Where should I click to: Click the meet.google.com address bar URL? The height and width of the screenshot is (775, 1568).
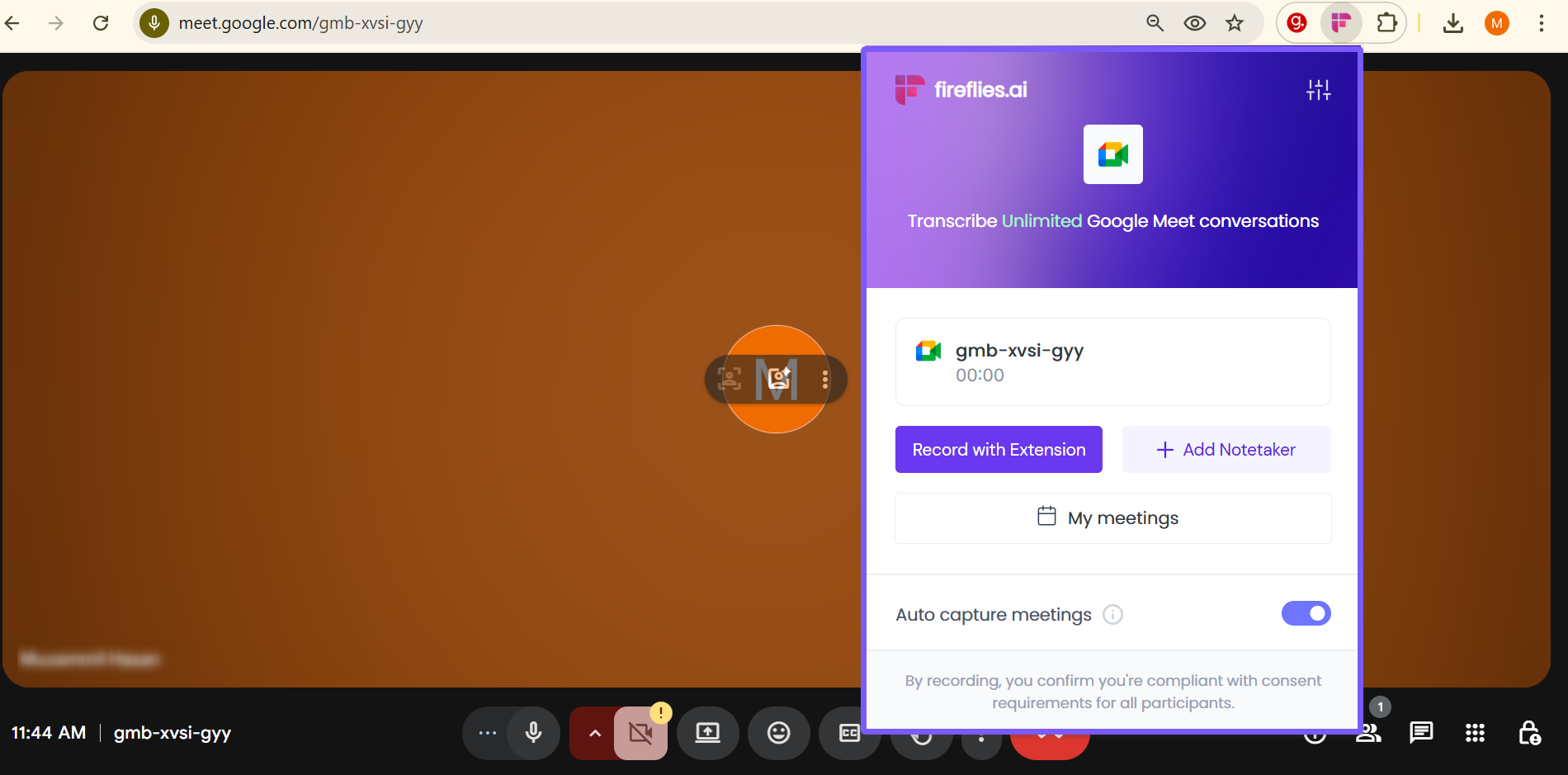pyautogui.click(x=300, y=23)
